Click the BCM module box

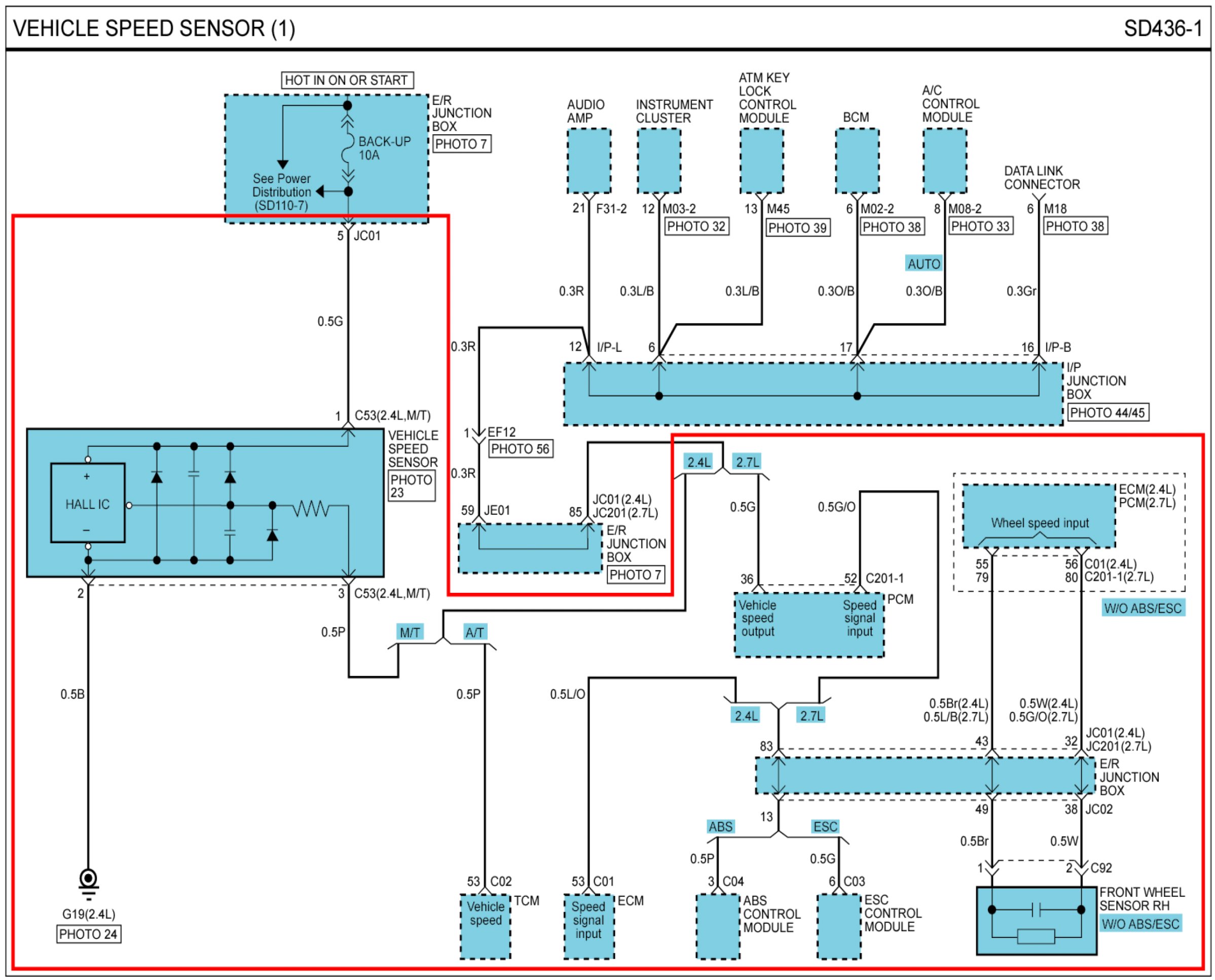tap(857, 161)
